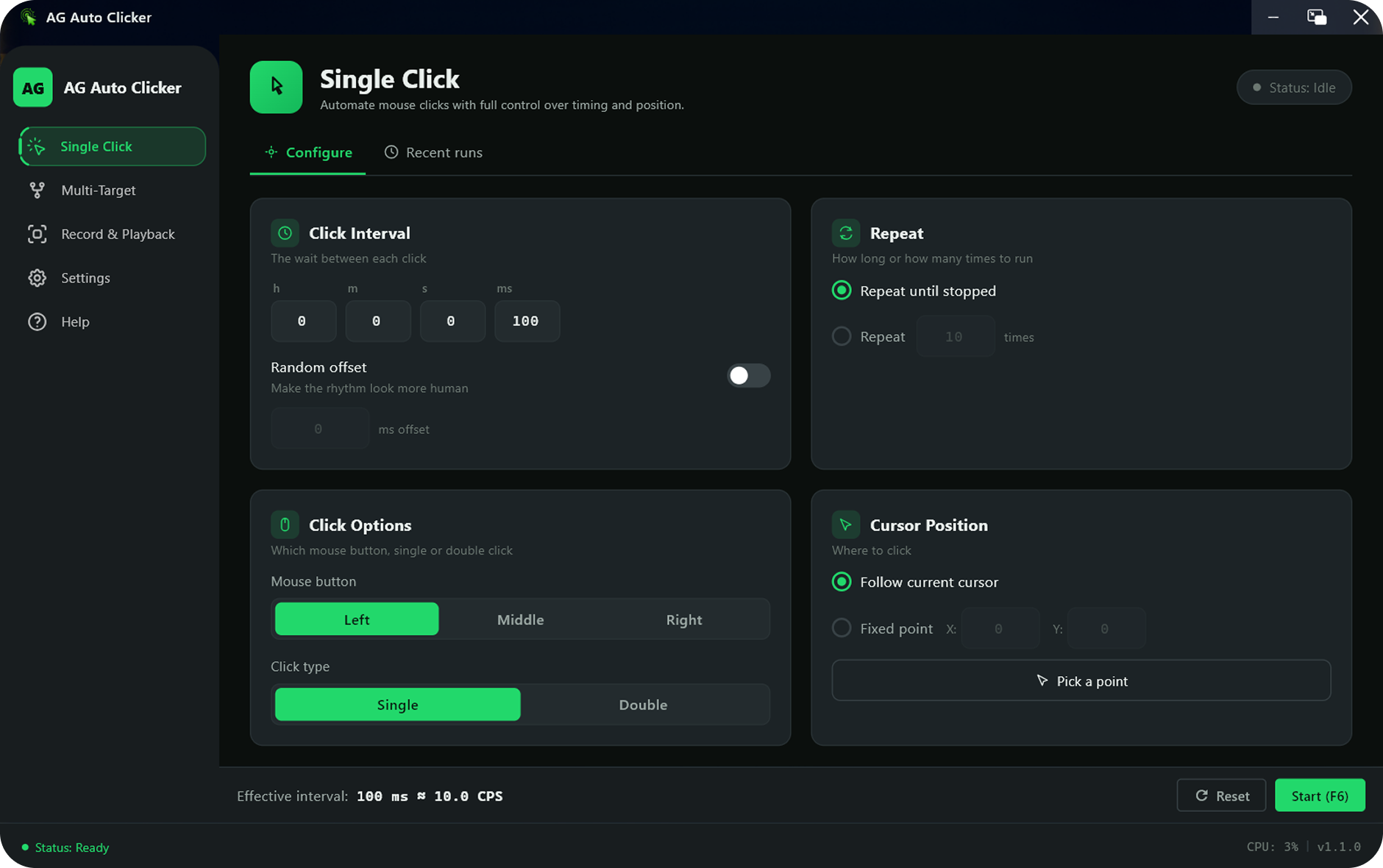Minimize the AG Auto Clicker window
This screenshot has height=868, width=1383.
point(1273,17)
